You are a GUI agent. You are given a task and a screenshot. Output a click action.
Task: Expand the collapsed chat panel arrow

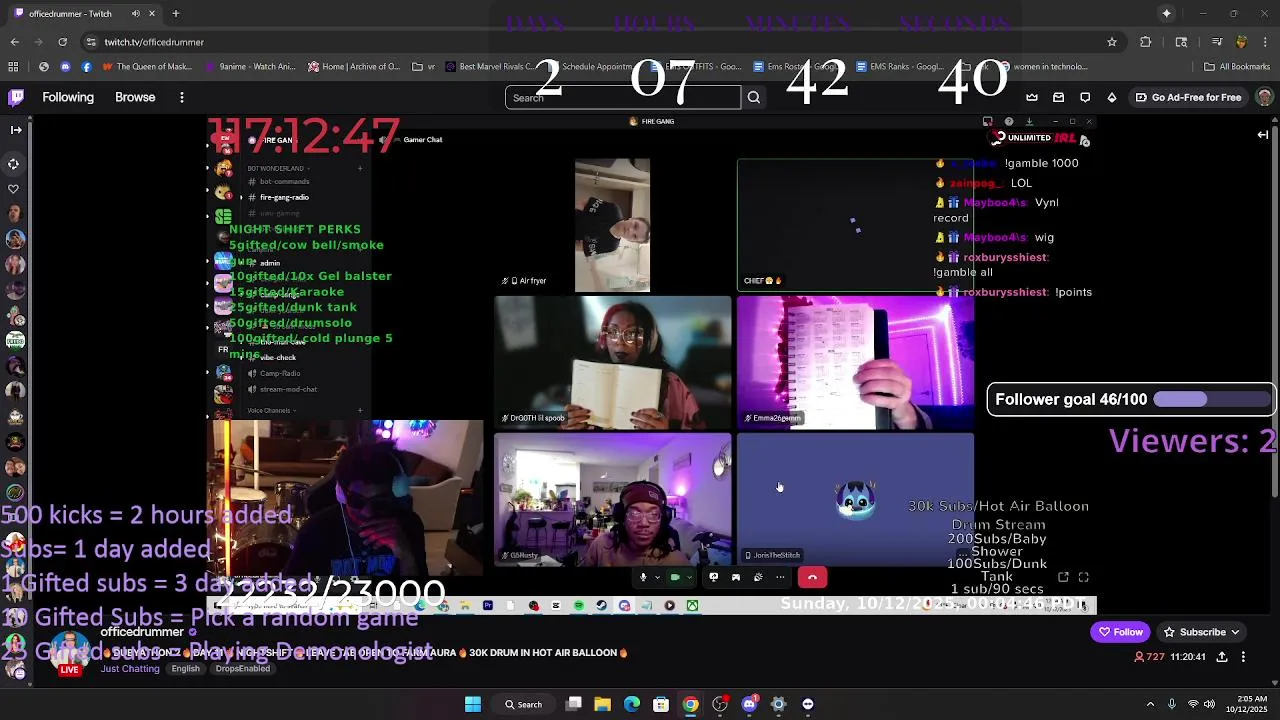[x=1263, y=135]
